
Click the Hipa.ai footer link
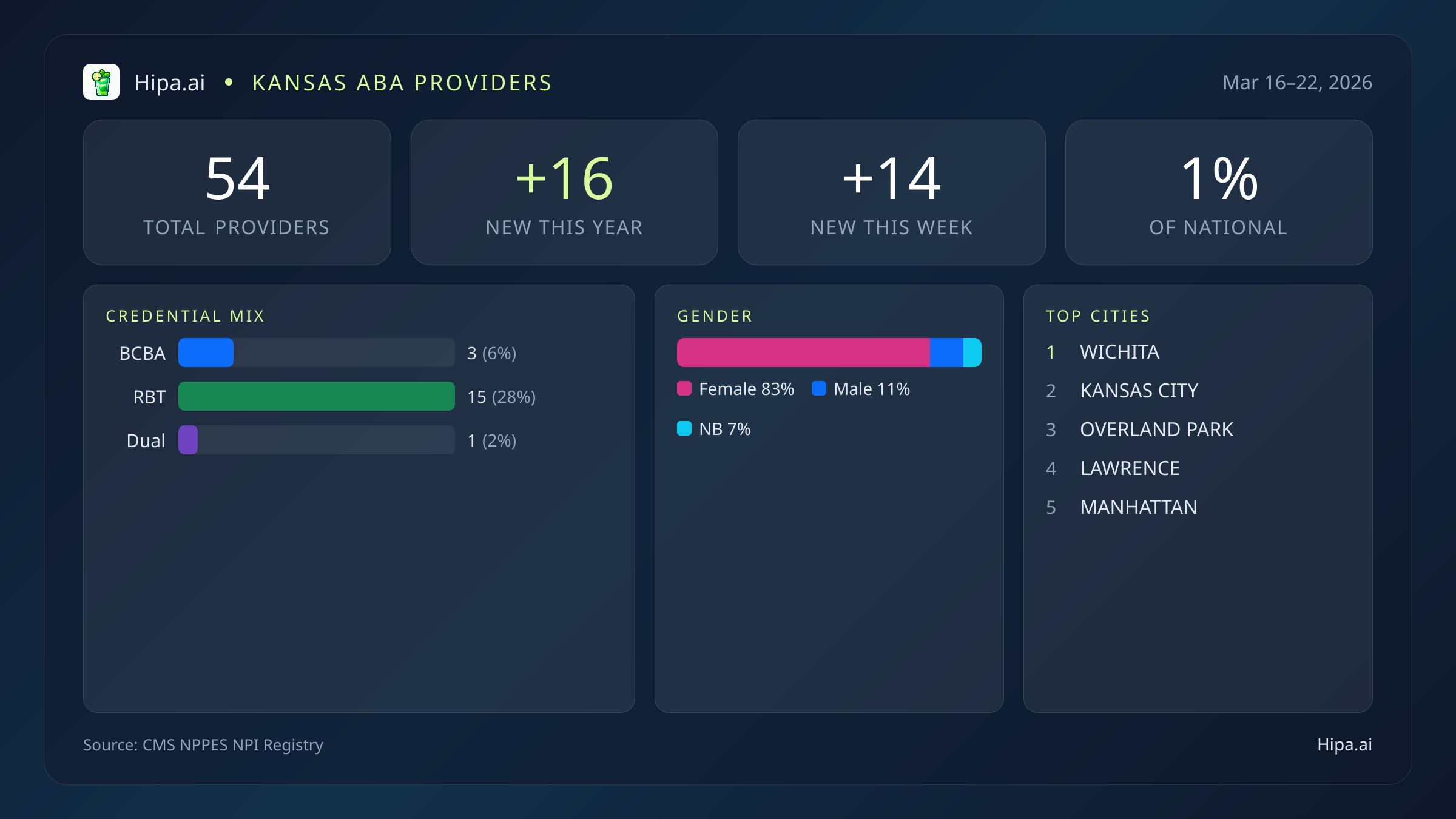click(1344, 745)
